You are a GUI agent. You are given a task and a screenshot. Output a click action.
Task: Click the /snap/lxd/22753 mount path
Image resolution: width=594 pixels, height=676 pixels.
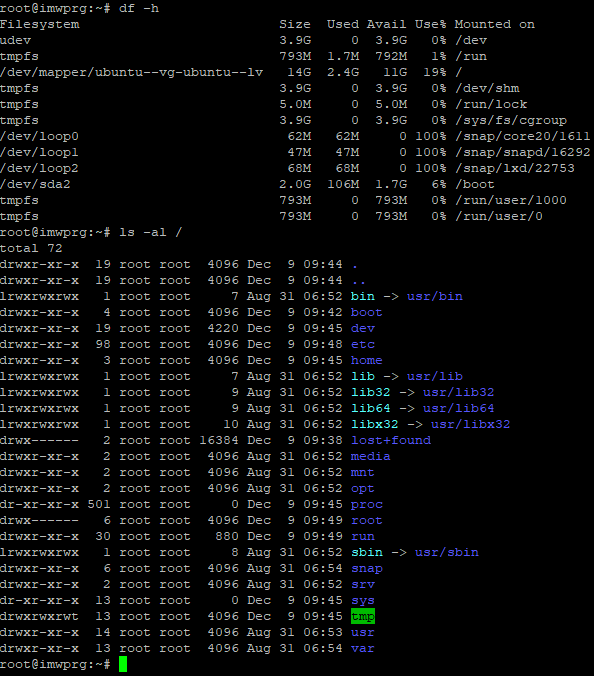coord(515,168)
